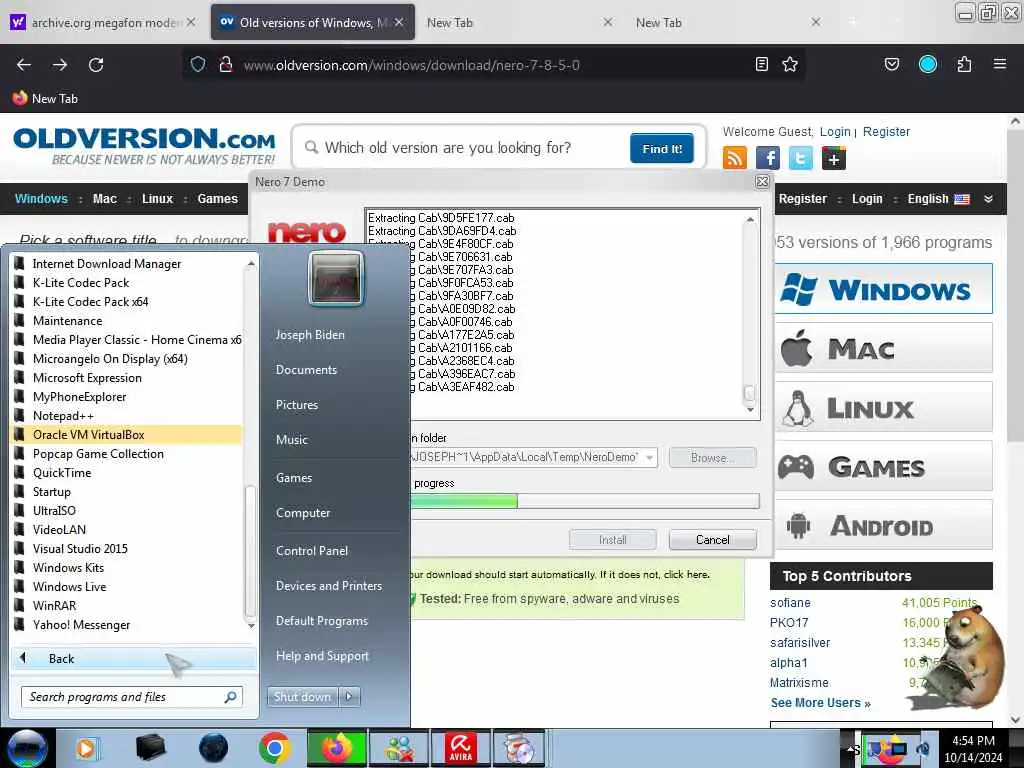This screenshot has width=1024, height=768.
Task: Open the Twitter icon on OldVersion
Action: [x=801, y=158]
